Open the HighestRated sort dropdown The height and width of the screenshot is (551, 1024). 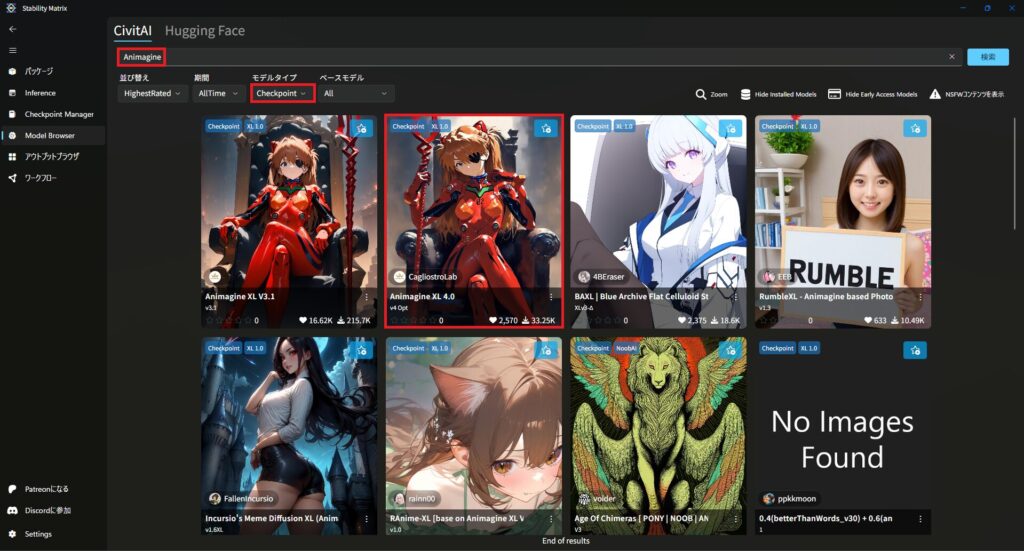(152, 93)
